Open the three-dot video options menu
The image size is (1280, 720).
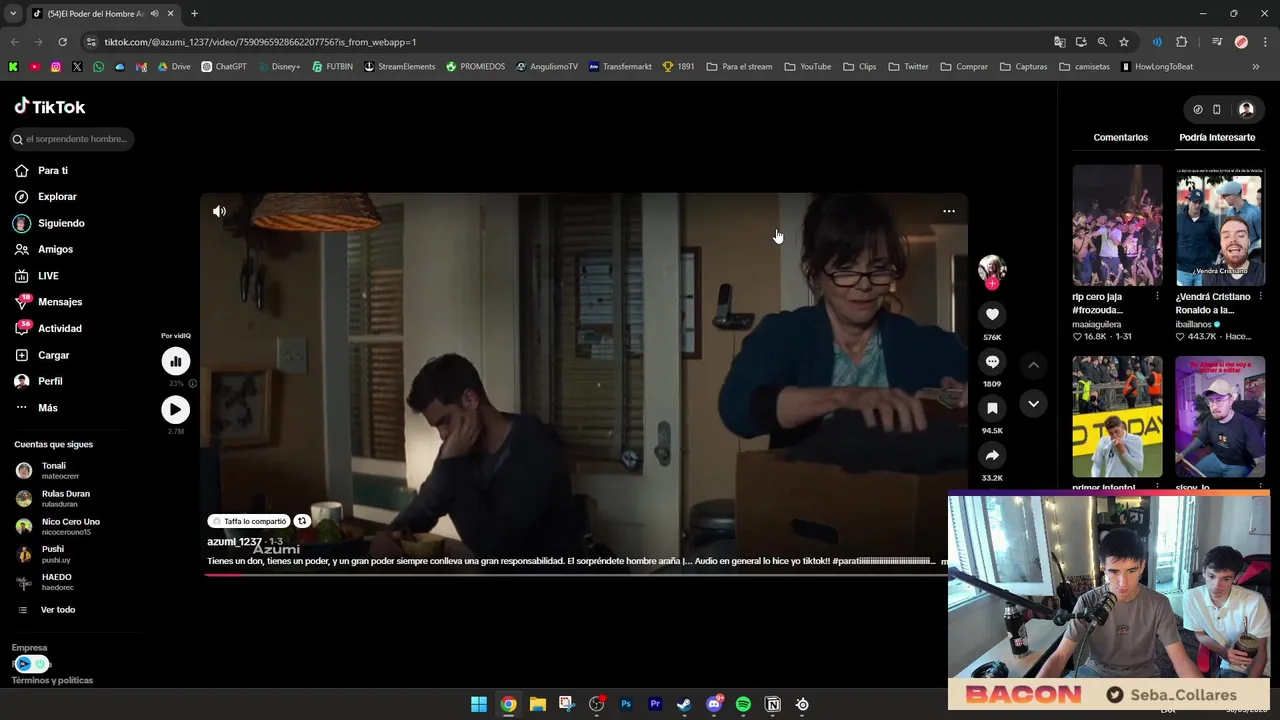949,211
